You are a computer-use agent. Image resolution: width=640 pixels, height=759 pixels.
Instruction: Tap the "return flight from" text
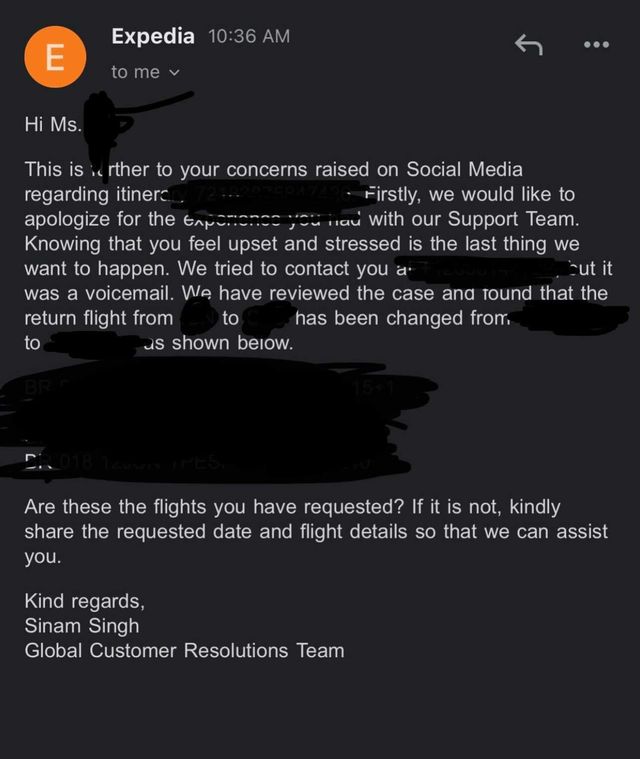(x=98, y=318)
